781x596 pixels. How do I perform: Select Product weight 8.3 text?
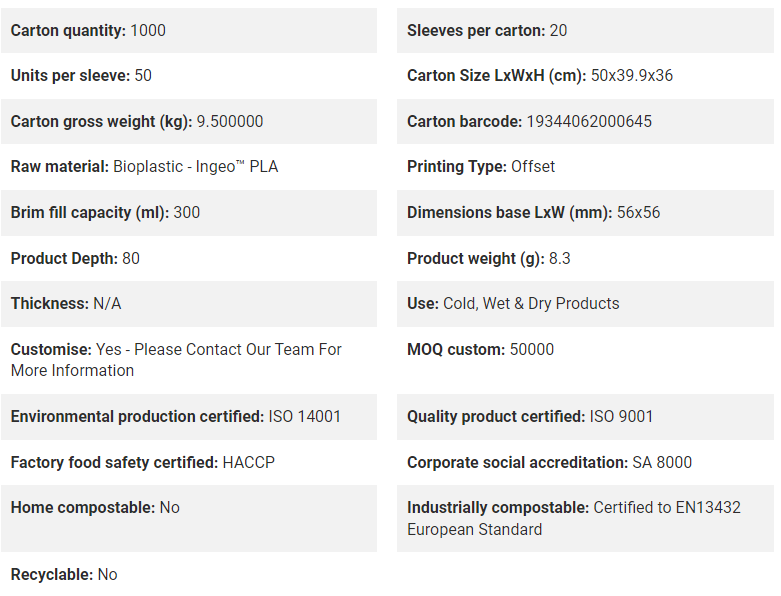pyautogui.click(x=489, y=258)
